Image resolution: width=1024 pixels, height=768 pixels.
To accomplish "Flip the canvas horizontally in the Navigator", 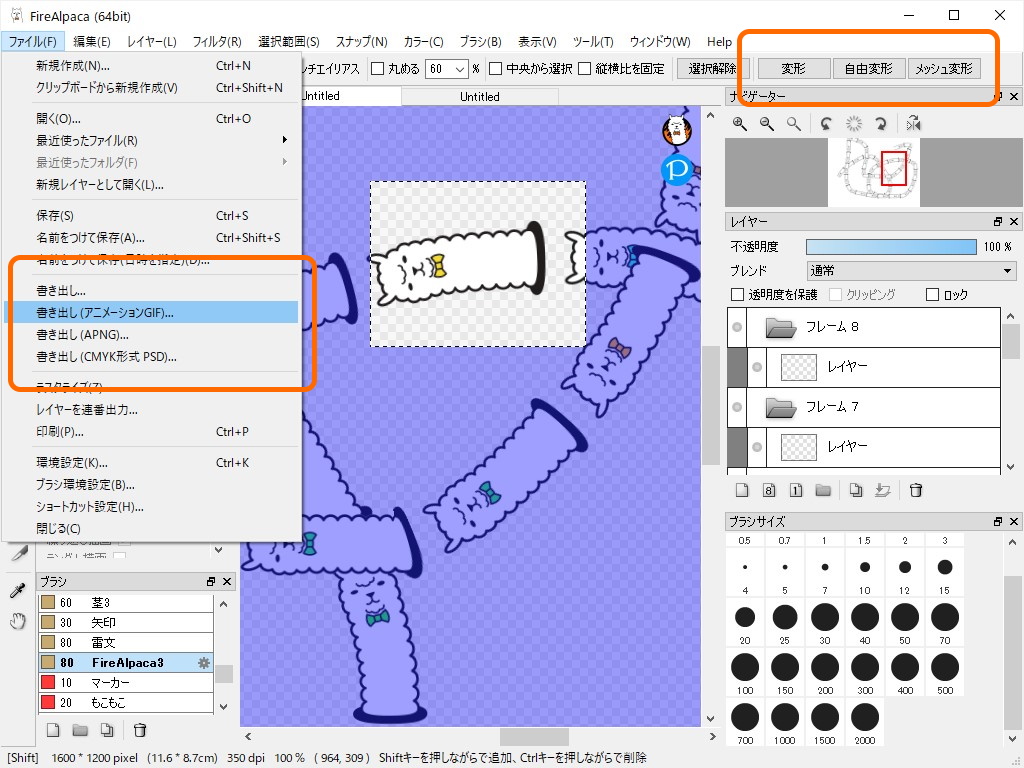I will [912, 123].
